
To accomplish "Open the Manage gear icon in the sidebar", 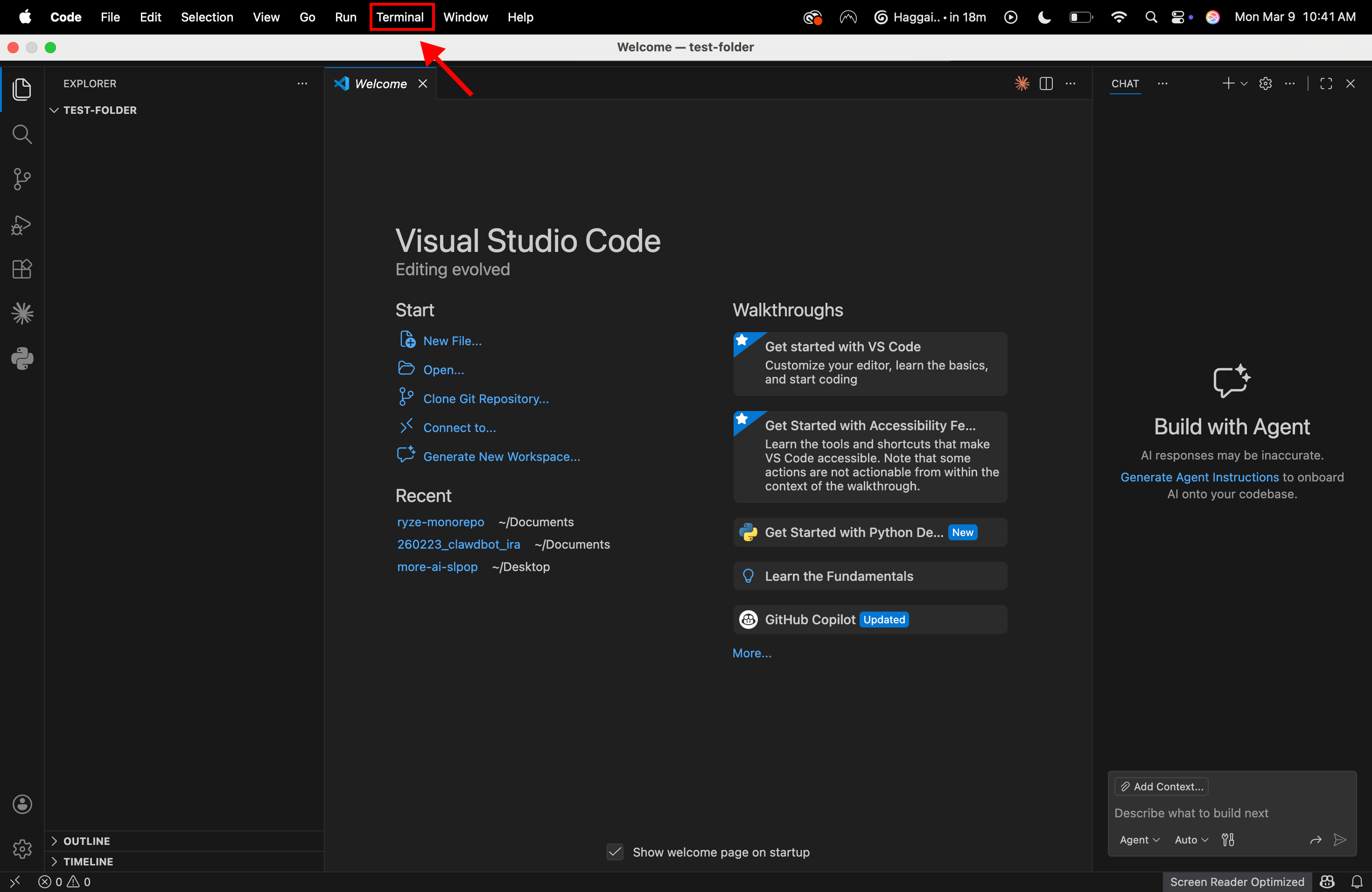I will pos(22,849).
